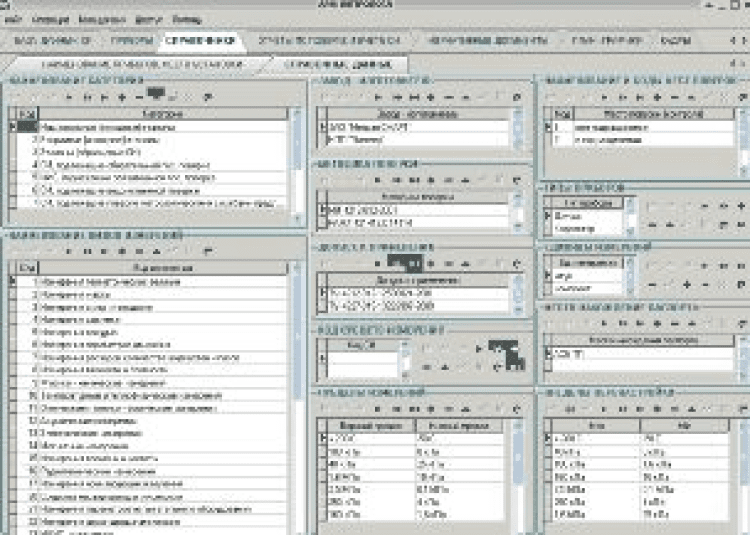Open the НОРМАТИВНЫЕ ДОКУМЕНТЫ tab
The height and width of the screenshot is (535, 750).
click(487, 42)
